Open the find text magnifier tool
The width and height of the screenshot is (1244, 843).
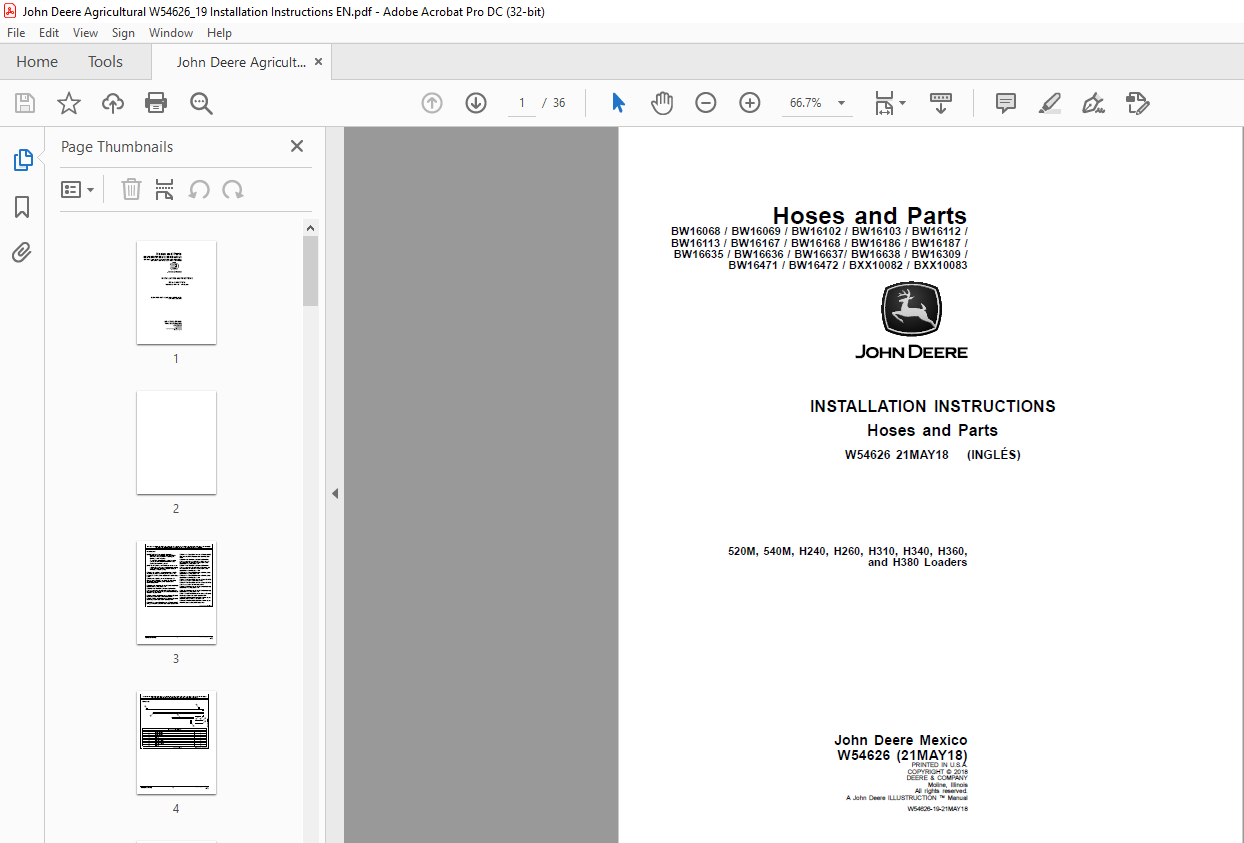[x=201, y=103]
